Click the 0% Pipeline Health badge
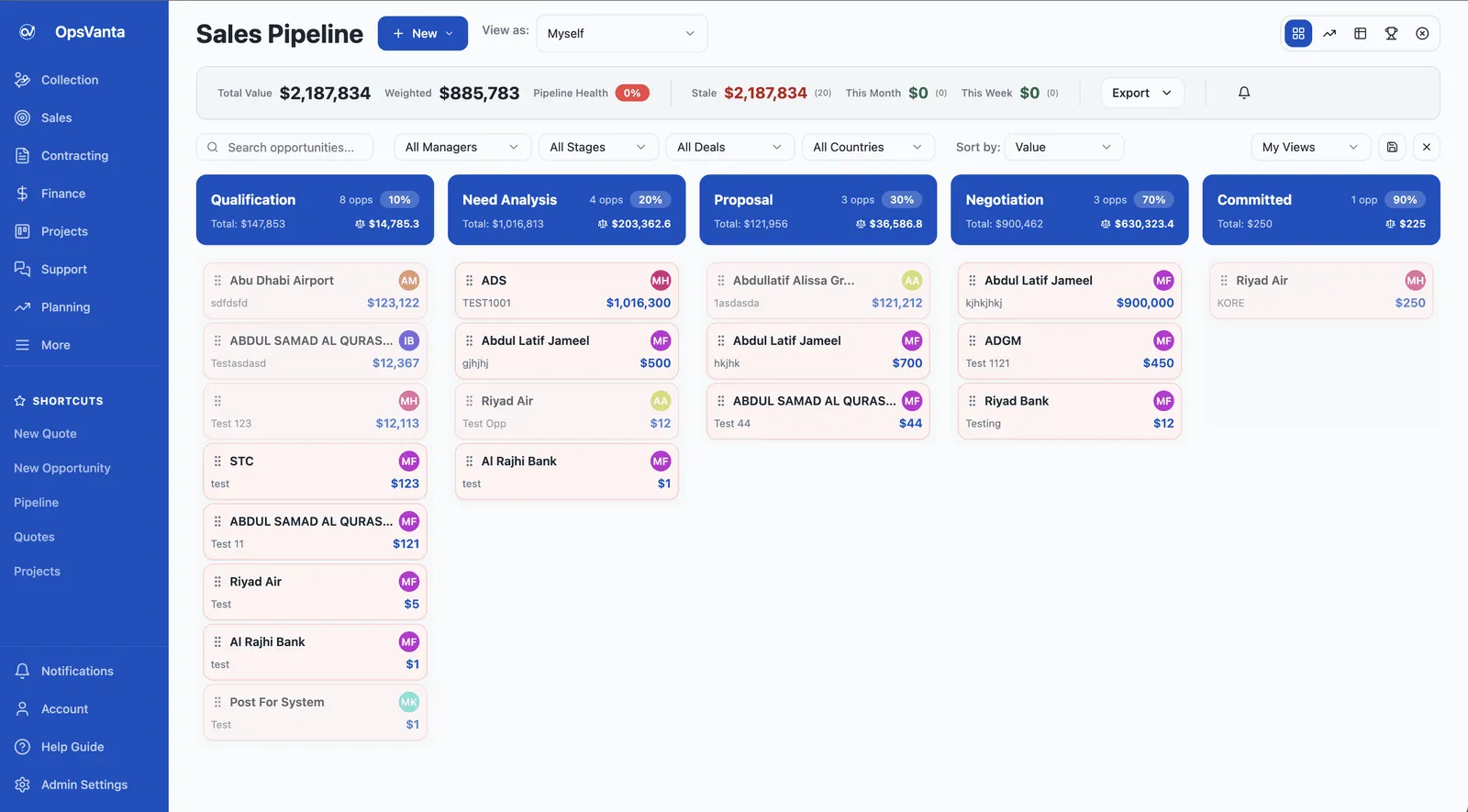1468x812 pixels. click(632, 93)
